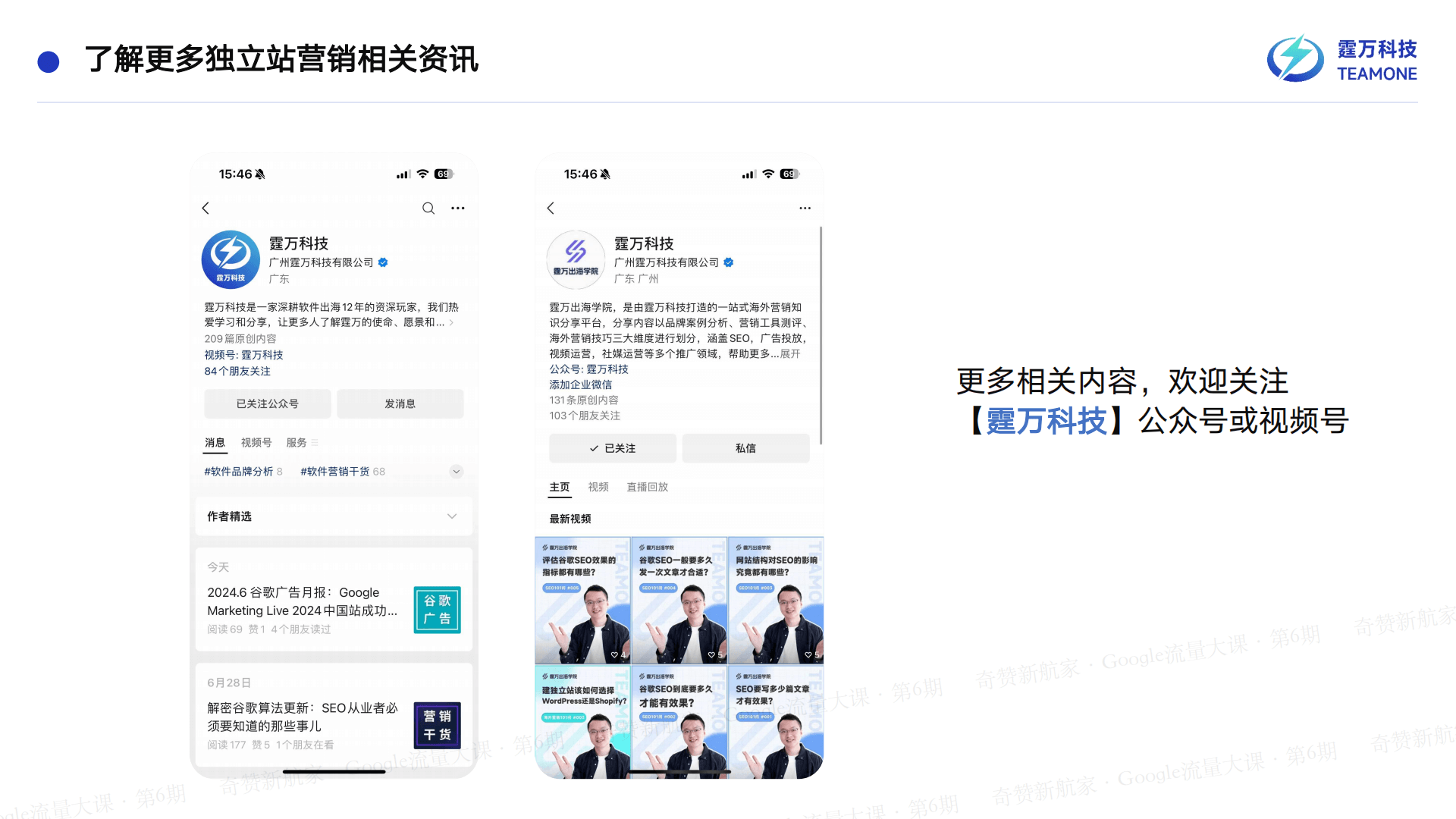Tap back arrow in right phone
This screenshot has width=1456, height=819.
pos(551,208)
